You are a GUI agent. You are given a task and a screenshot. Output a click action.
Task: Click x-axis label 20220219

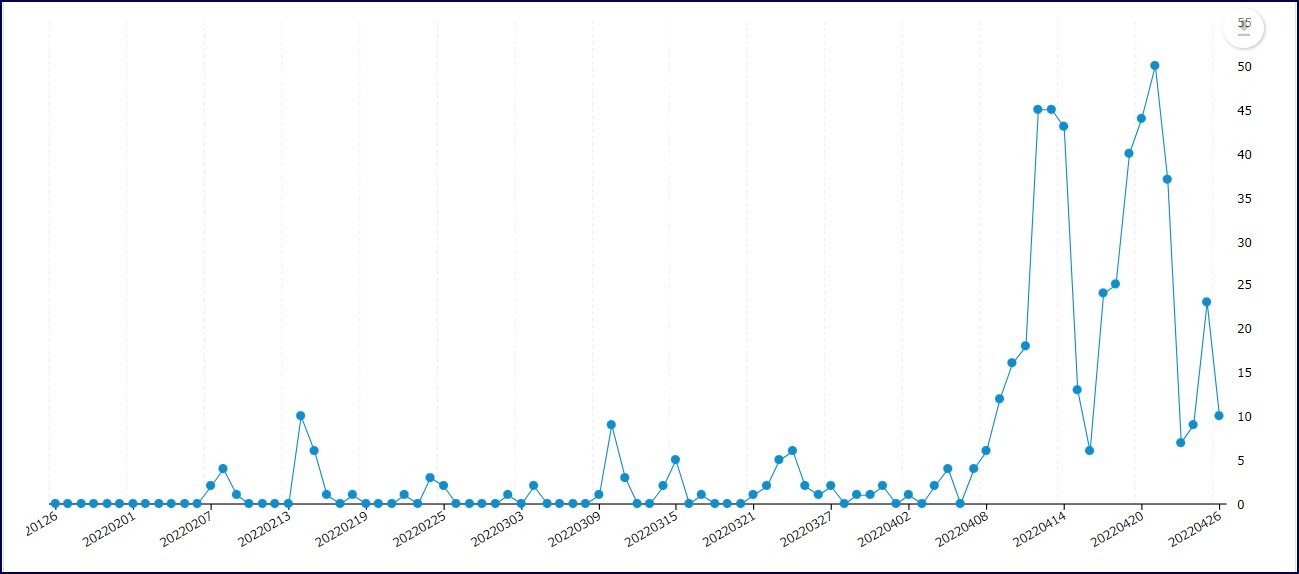click(341, 528)
